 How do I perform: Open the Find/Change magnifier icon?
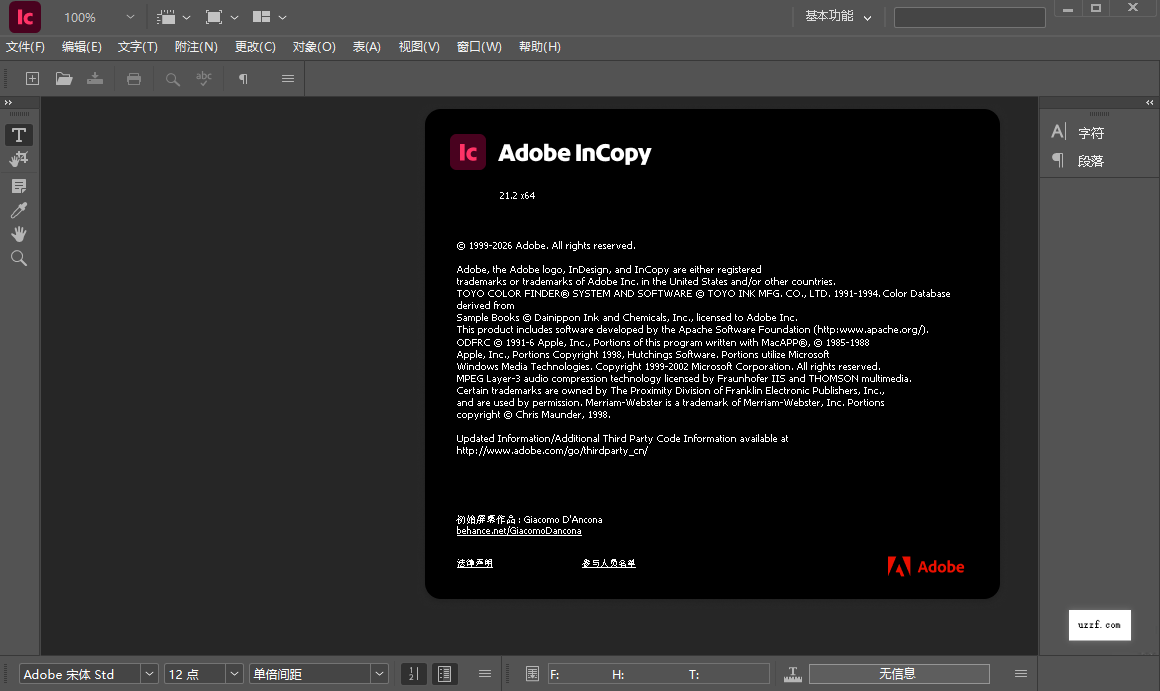click(171, 78)
